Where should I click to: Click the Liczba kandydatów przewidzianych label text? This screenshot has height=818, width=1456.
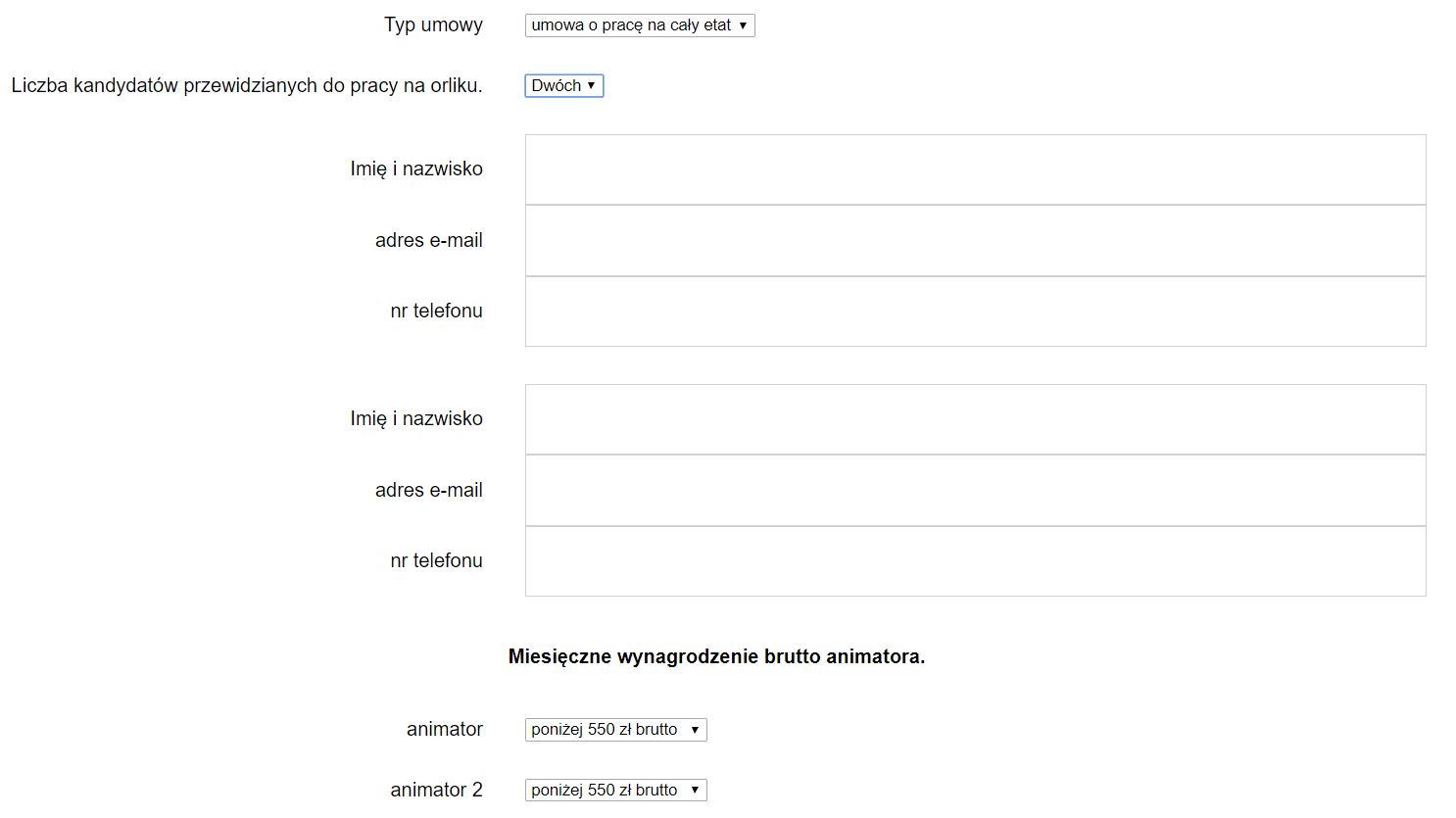coord(247,86)
